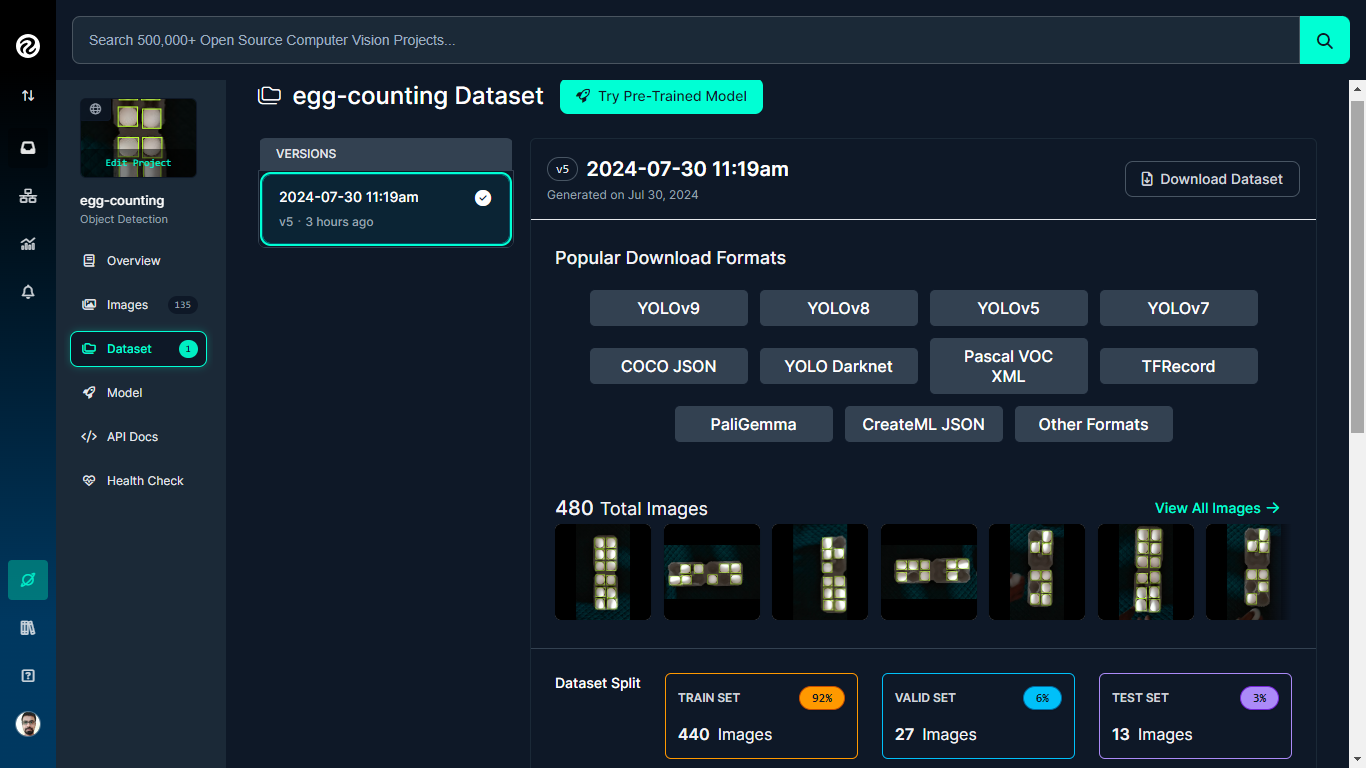The image size is (1366, 768).
Task: Open the workflow hierarchy sidebar icon
Action: (x=28, y=196)
